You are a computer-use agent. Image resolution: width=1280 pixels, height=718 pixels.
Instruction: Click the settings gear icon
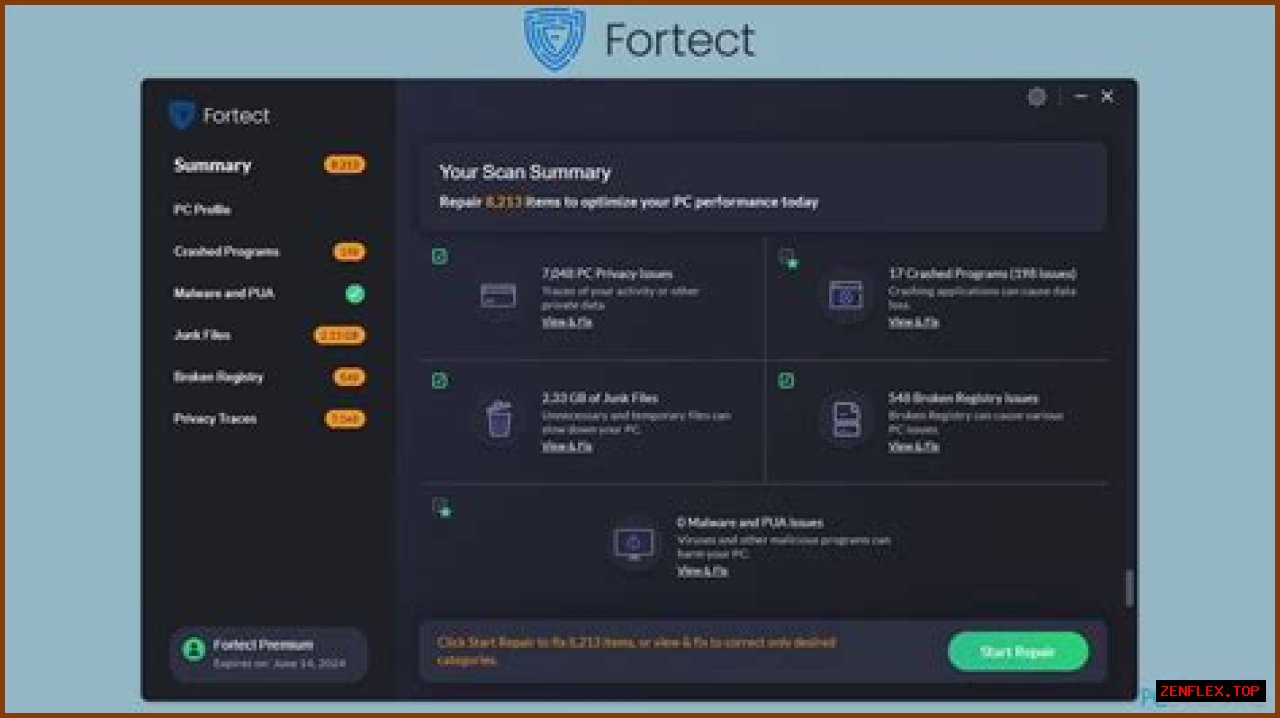(x=1037, y=97)
